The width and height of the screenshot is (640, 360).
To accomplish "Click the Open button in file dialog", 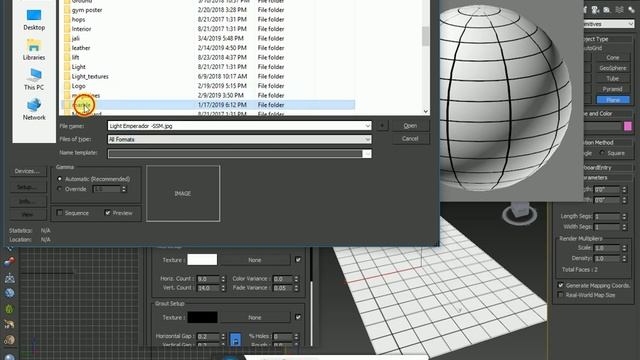I will (x=410, y=126).
